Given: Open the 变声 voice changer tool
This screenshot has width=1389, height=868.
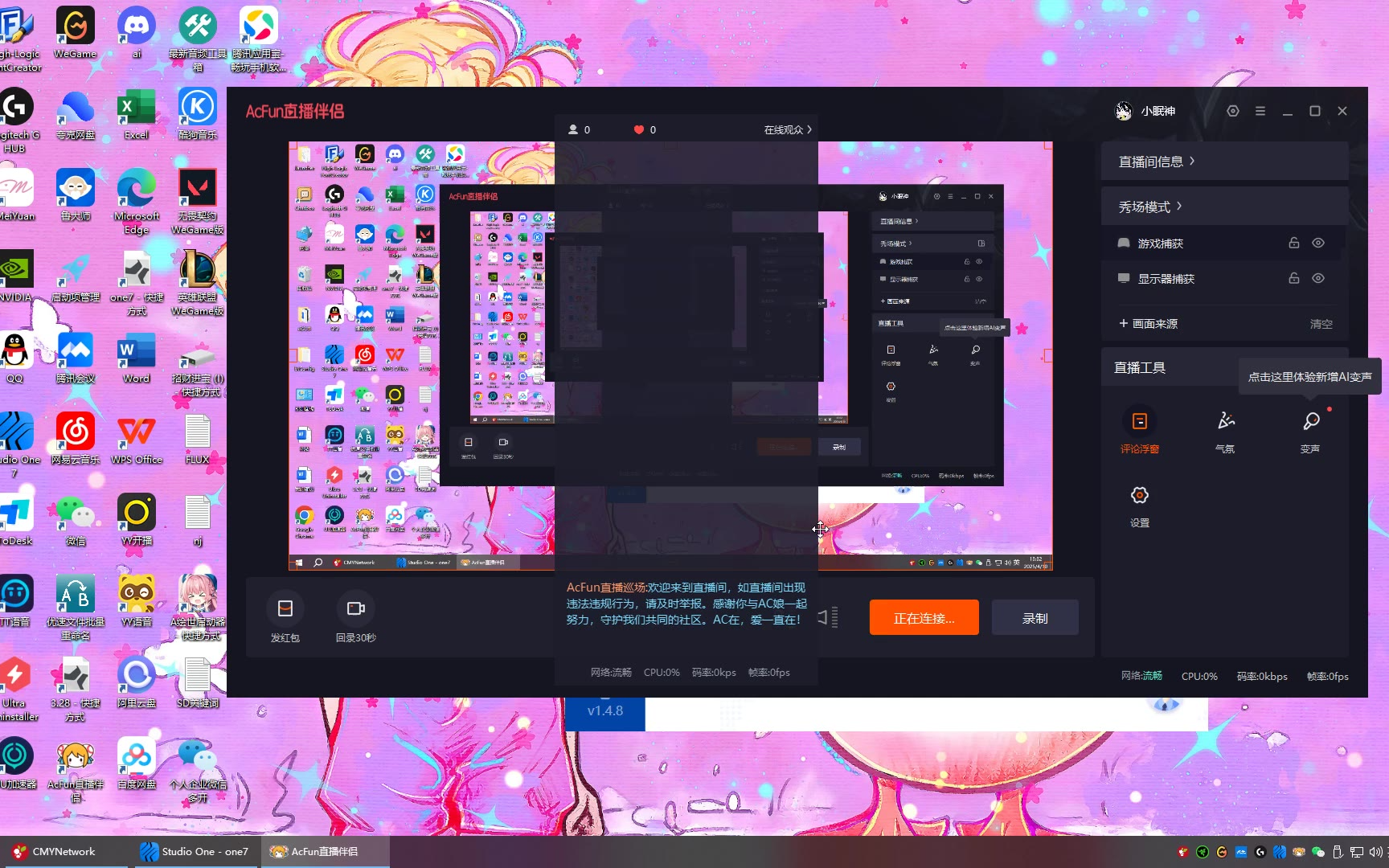Looking at the screenshot, I should click(1310, 430).
